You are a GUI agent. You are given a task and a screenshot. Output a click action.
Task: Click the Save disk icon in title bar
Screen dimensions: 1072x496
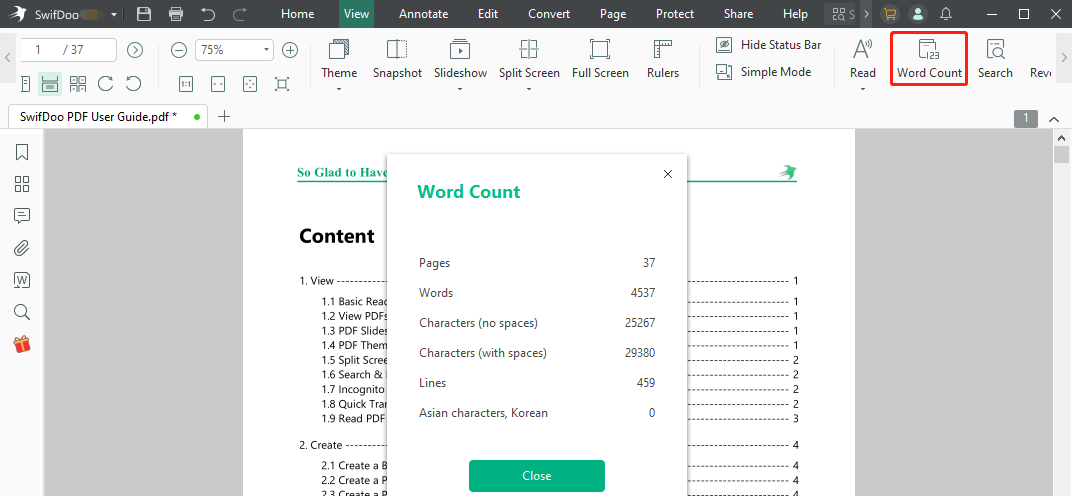pos(144,14)
